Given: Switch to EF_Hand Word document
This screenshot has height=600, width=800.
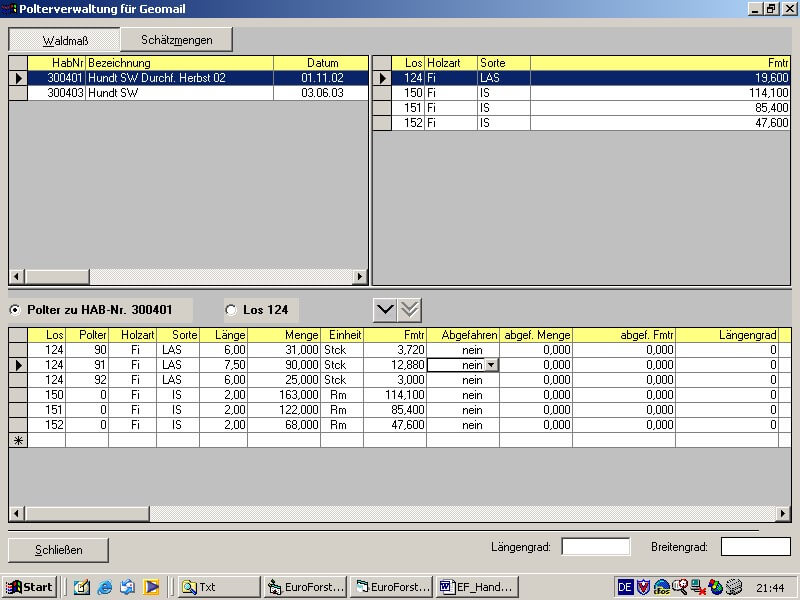Looking at the screenshot, I should point(477,587).
